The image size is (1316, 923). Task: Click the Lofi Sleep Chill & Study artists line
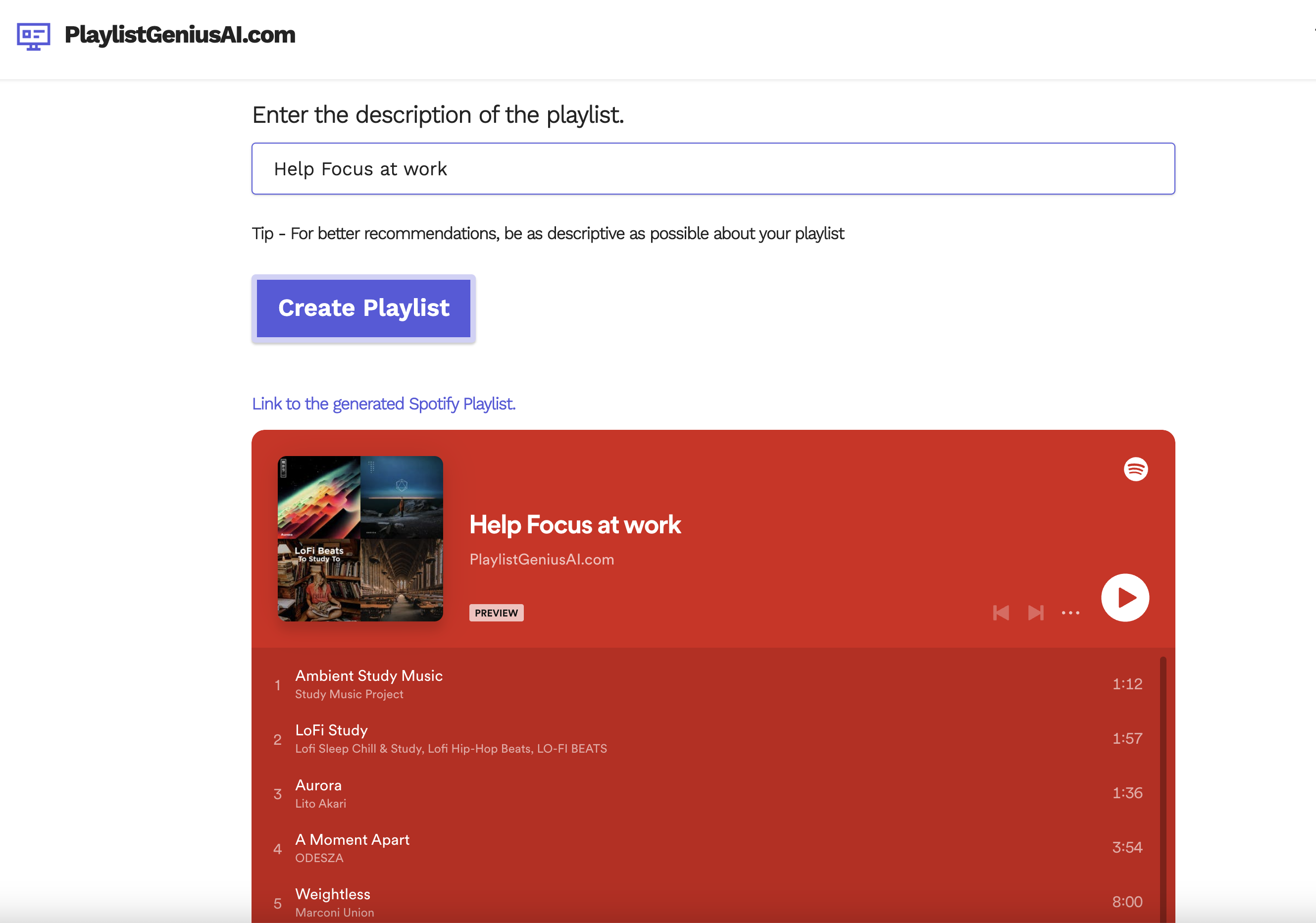[x=451, y=749]
